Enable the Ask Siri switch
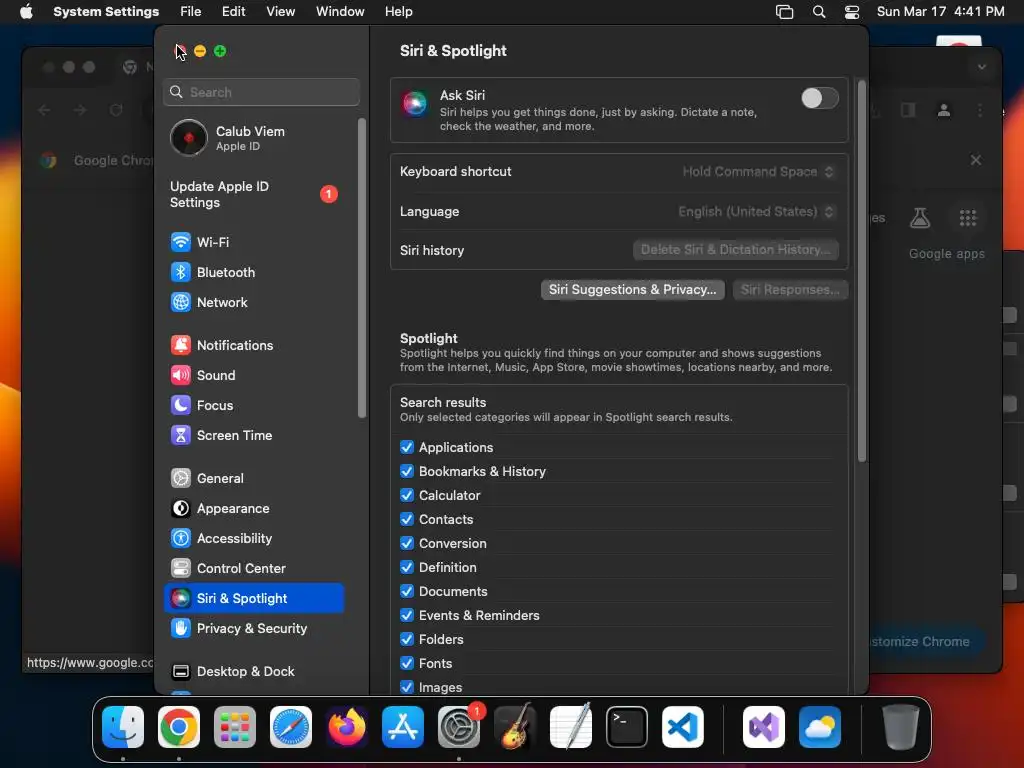The width and height of the screenshot is (1024, 768). click(x=820, y=99)
